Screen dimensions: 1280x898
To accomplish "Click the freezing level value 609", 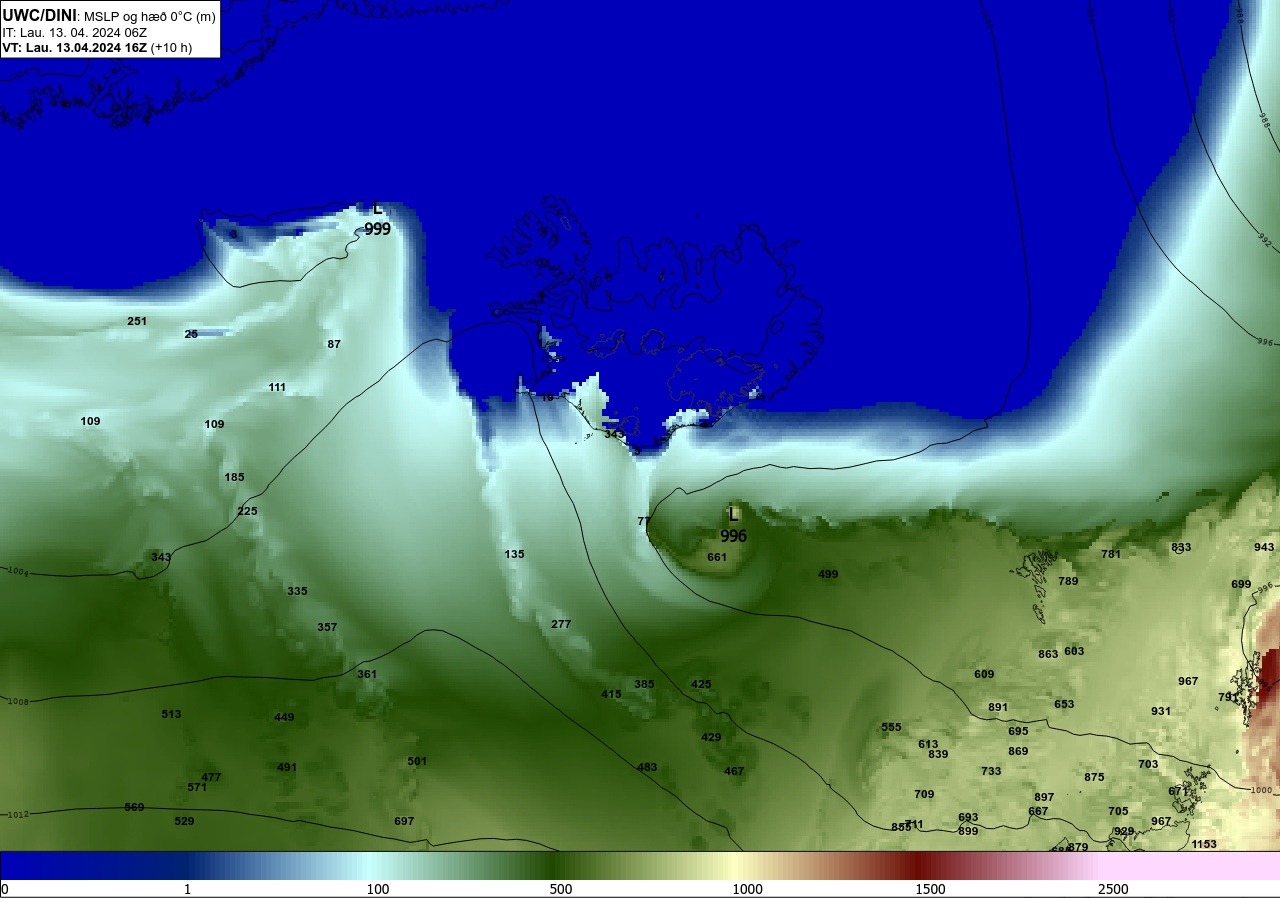I will (x=984, y=674).
